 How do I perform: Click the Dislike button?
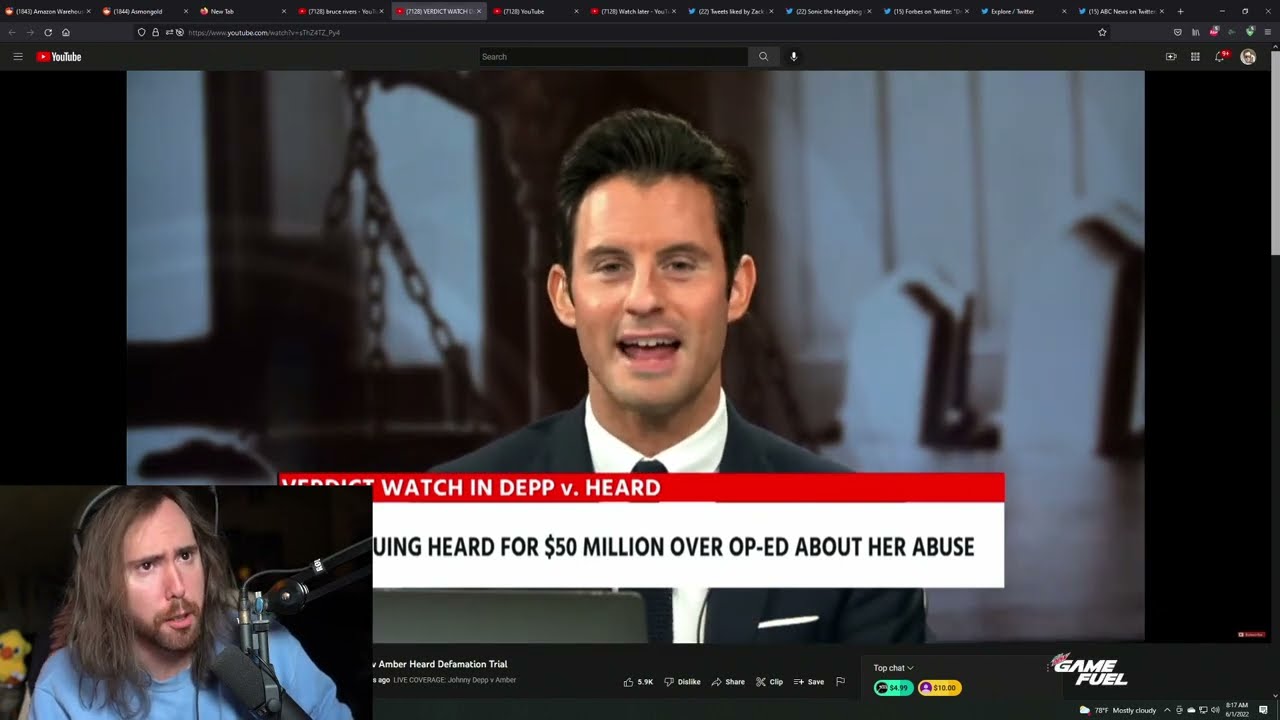pos(682,682)
